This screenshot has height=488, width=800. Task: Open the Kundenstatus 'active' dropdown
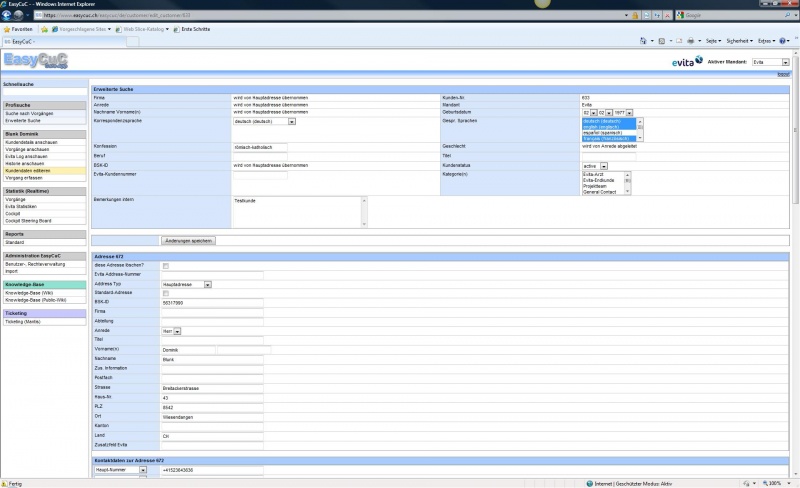click(x=595, y=166)
